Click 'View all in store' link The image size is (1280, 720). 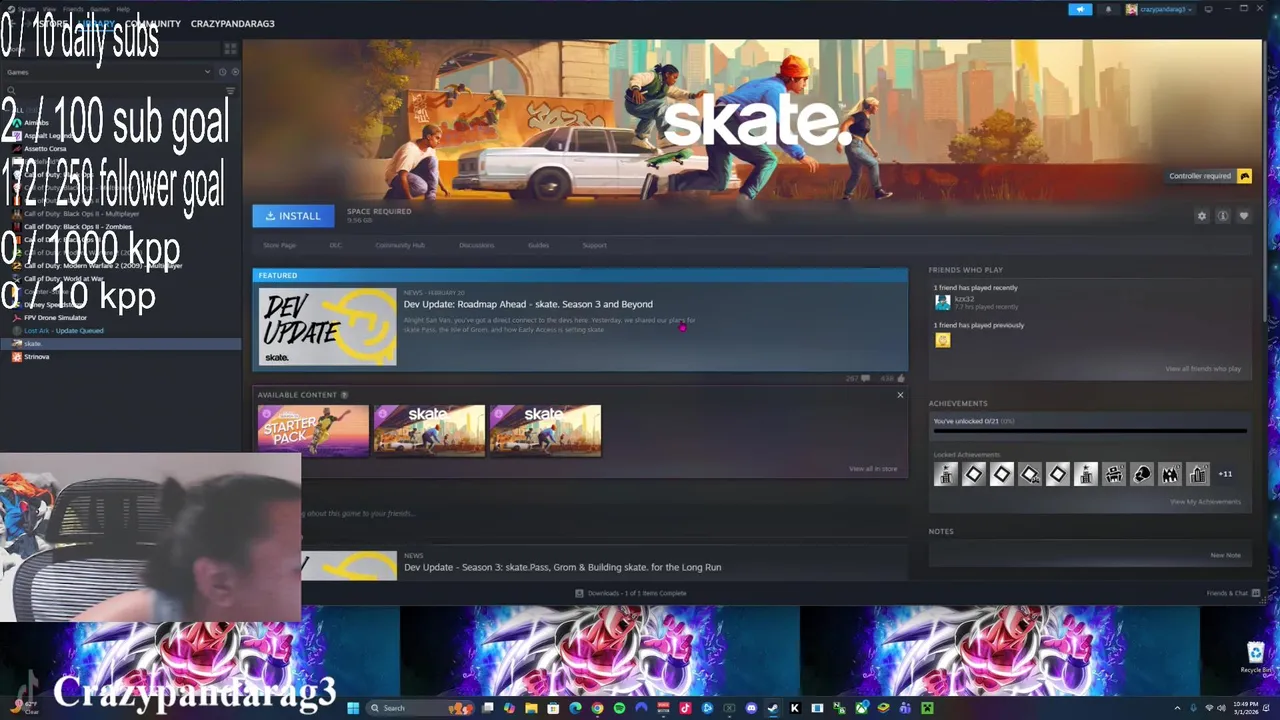click(x=873, y=468)
